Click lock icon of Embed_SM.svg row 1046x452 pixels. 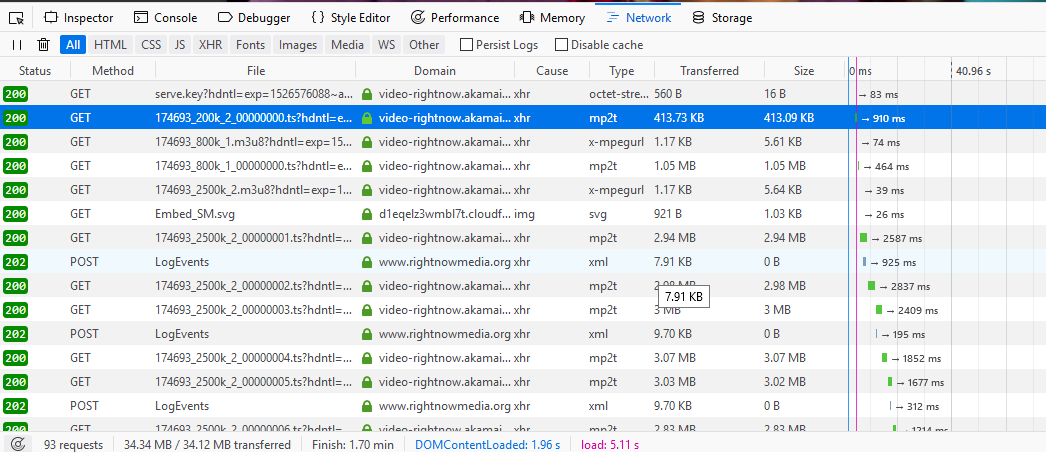pos(367,214)
